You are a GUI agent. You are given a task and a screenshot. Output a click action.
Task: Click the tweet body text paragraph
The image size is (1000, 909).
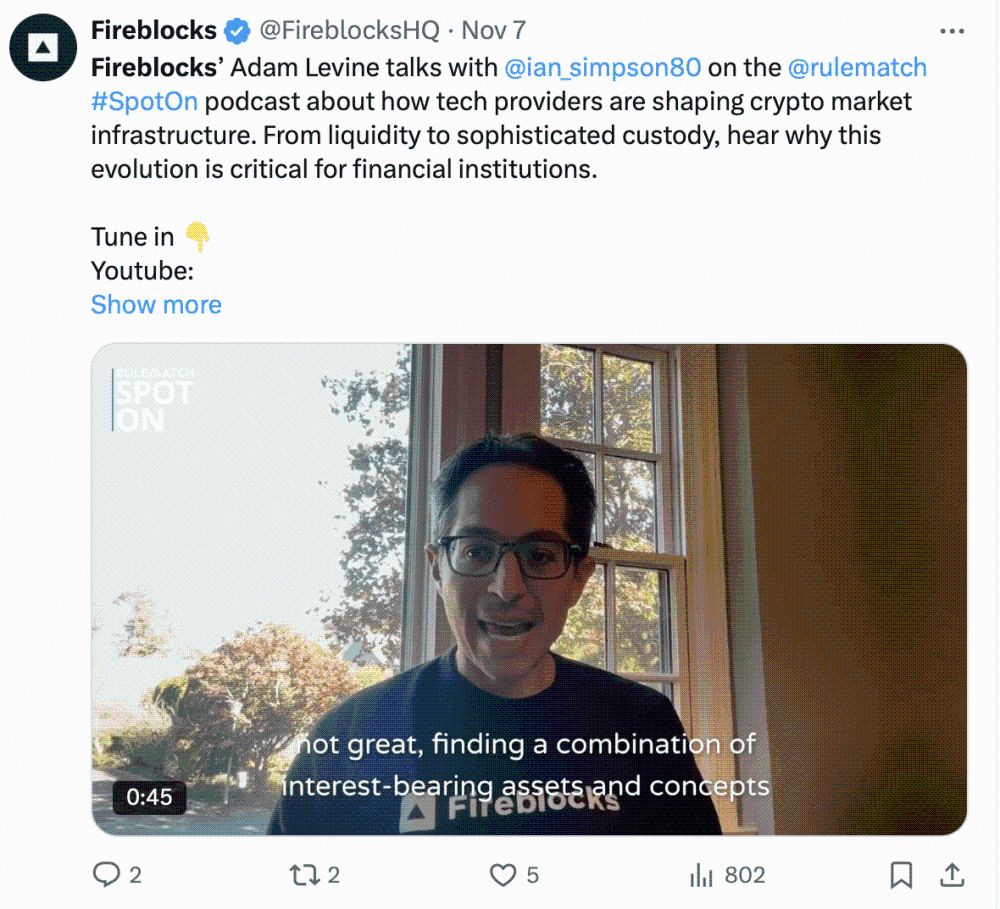pyautogui.click(x=500, y=135)
